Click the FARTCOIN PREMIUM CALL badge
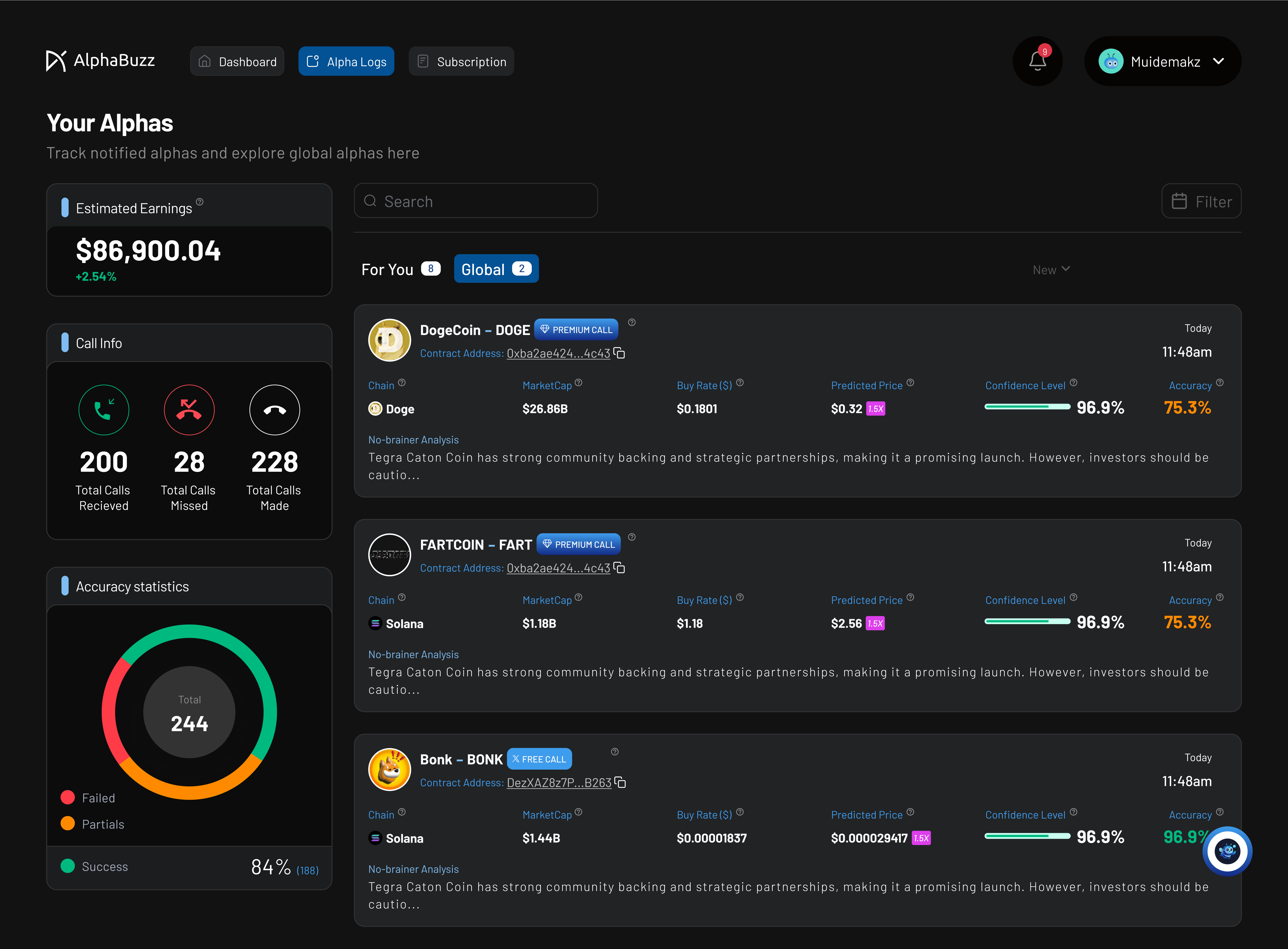This screenshot has height=949, width=1288. (578, 544)
